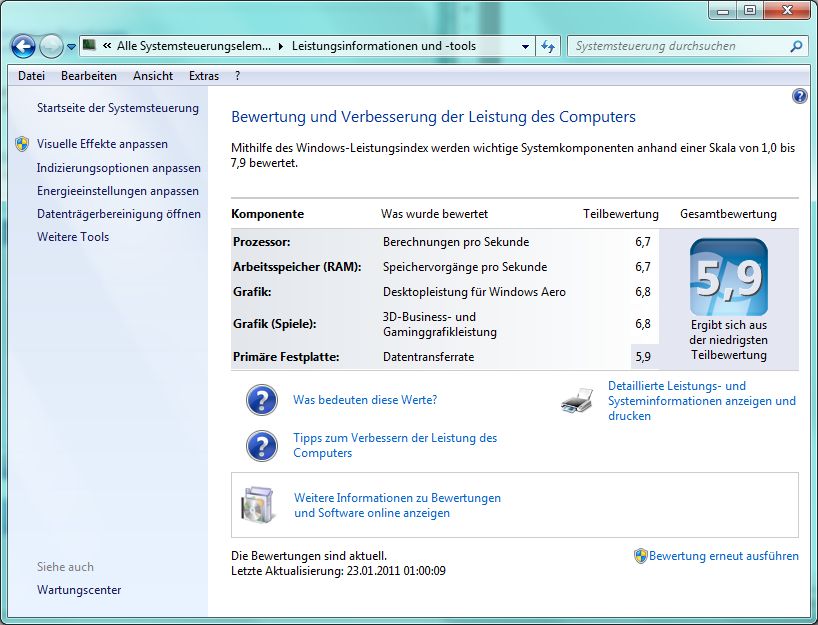Open the '?' help menu
Screen dimensions: 818x625
(x=237, y=76)
